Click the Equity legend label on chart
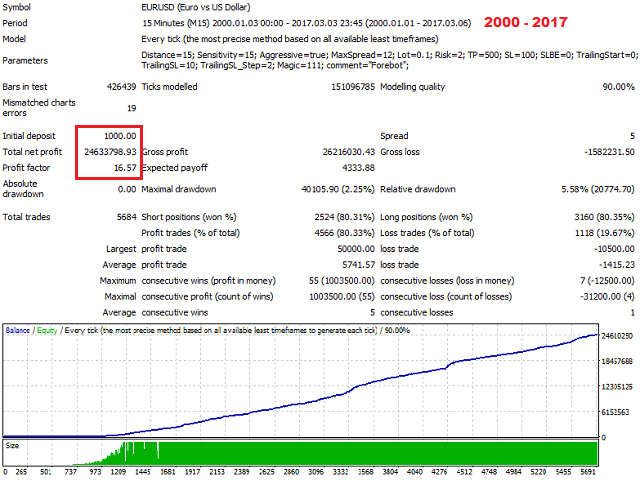 (x=47, y=330)
